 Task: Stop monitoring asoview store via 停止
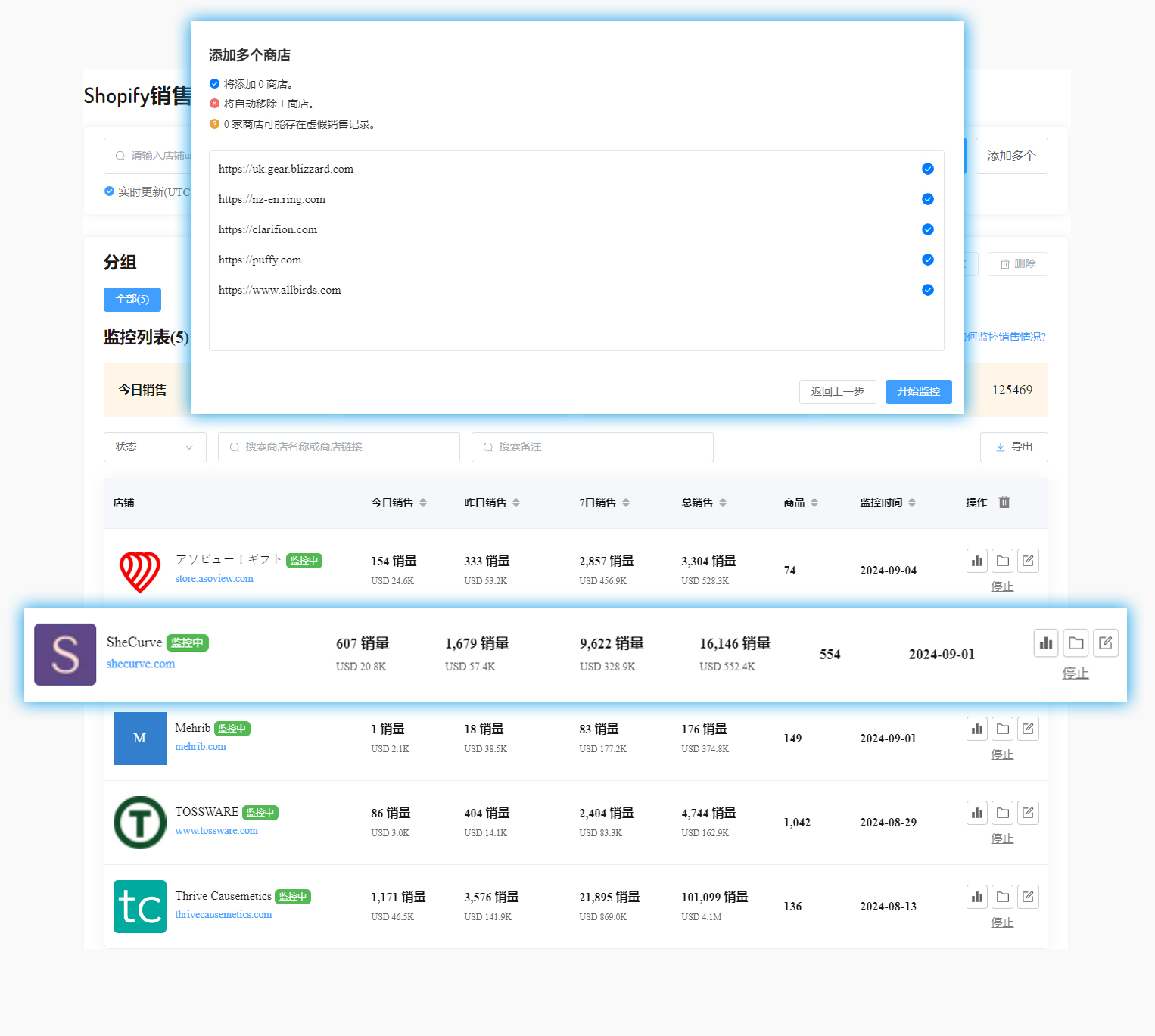pyautogui.click(x=1002, y=586)
